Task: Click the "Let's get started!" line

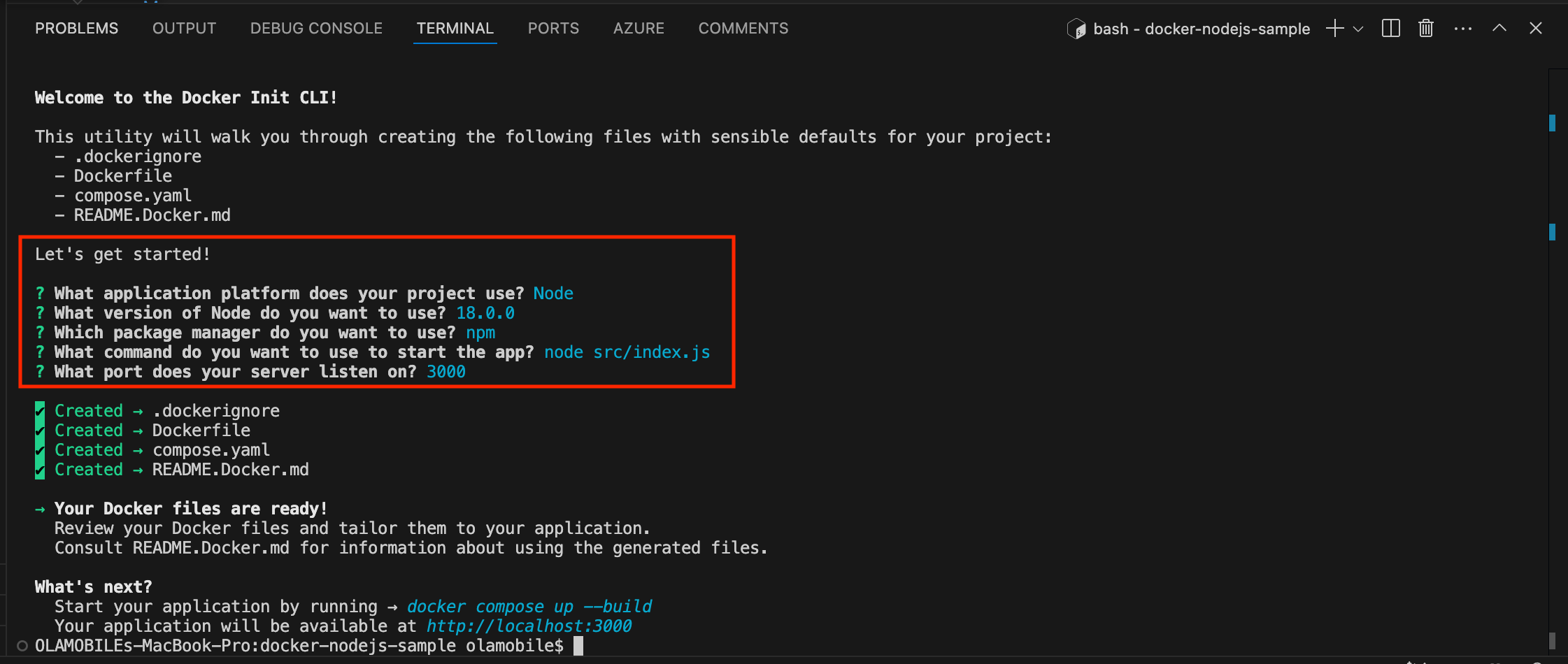Action: (123, 254)
